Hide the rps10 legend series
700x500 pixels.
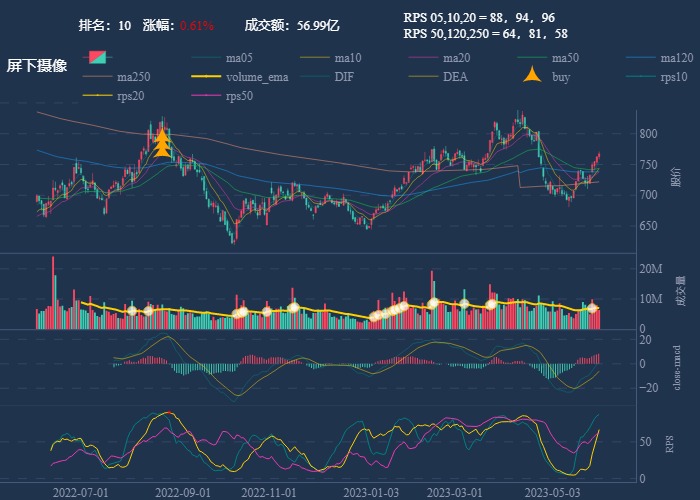click(x=675, y=77)
